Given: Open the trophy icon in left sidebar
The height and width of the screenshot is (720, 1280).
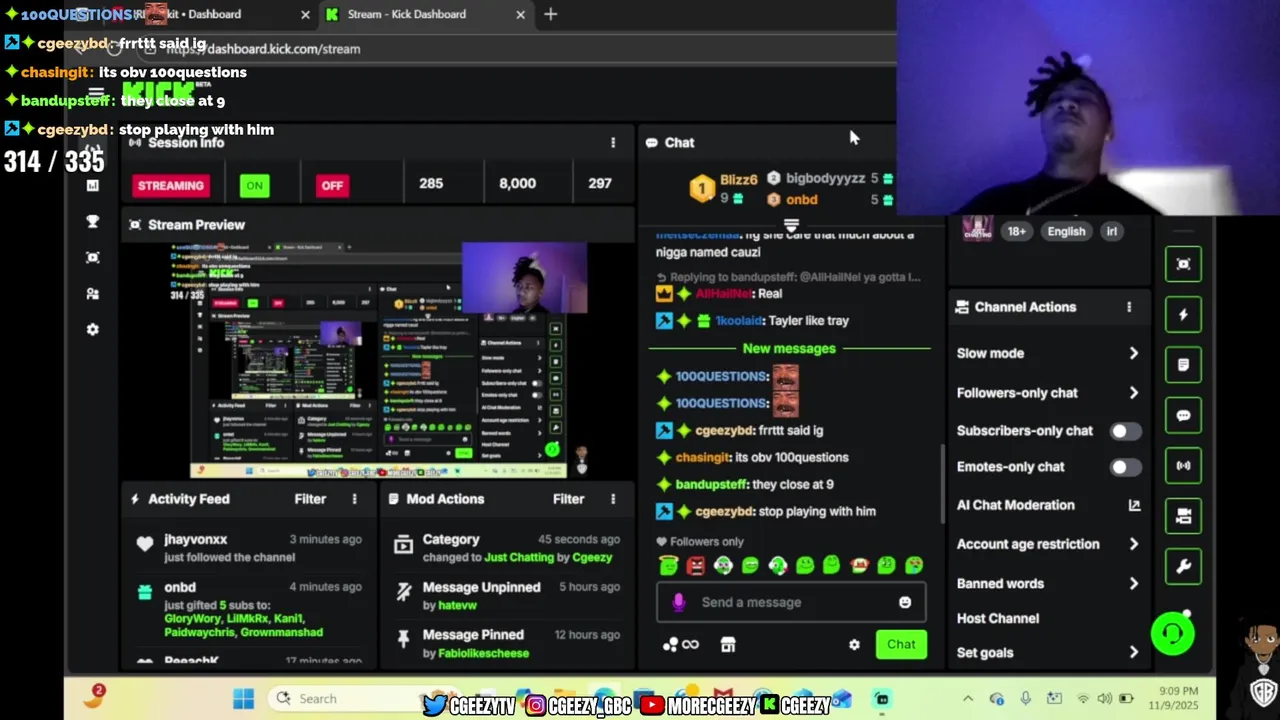Looking at the screenshot, I should click(93, 221).
